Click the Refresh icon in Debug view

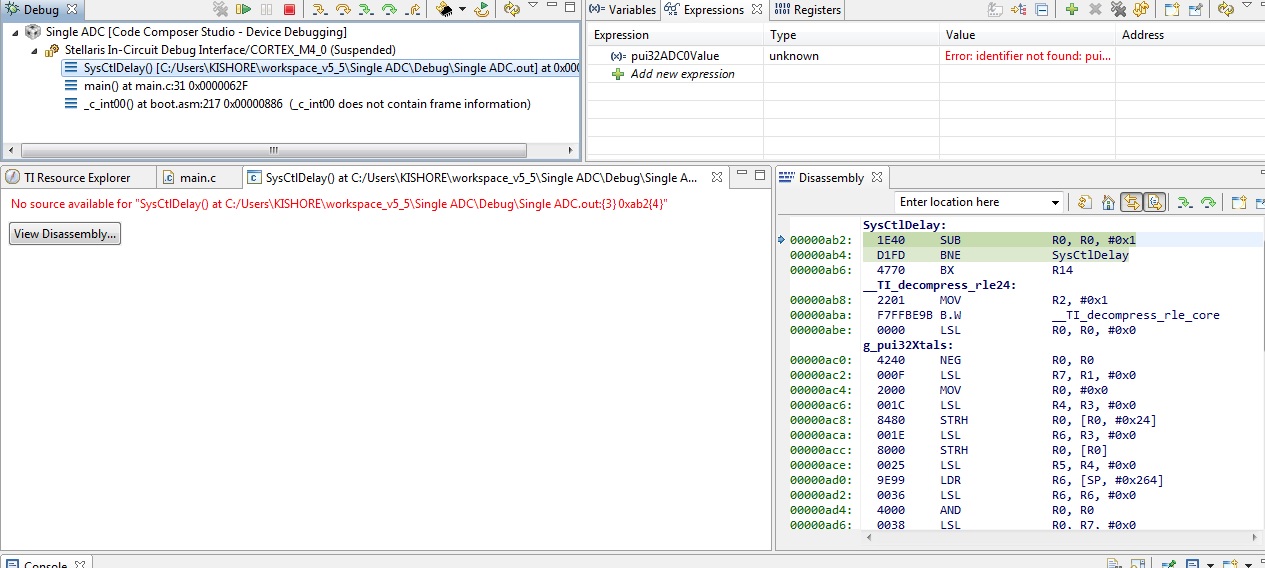[512, 10]
